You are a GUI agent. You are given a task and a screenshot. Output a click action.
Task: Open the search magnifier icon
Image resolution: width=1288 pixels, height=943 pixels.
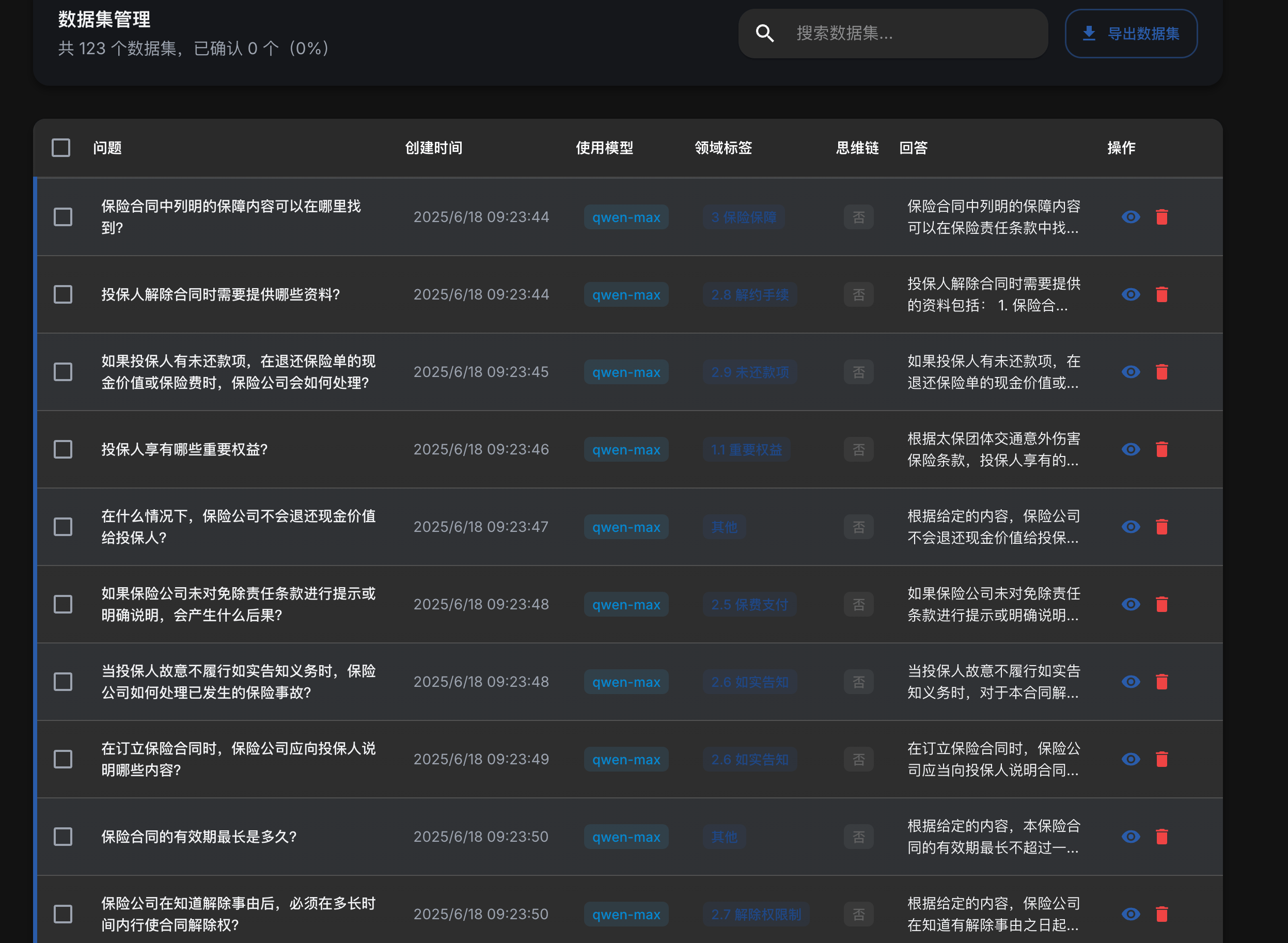coord(765,33)
